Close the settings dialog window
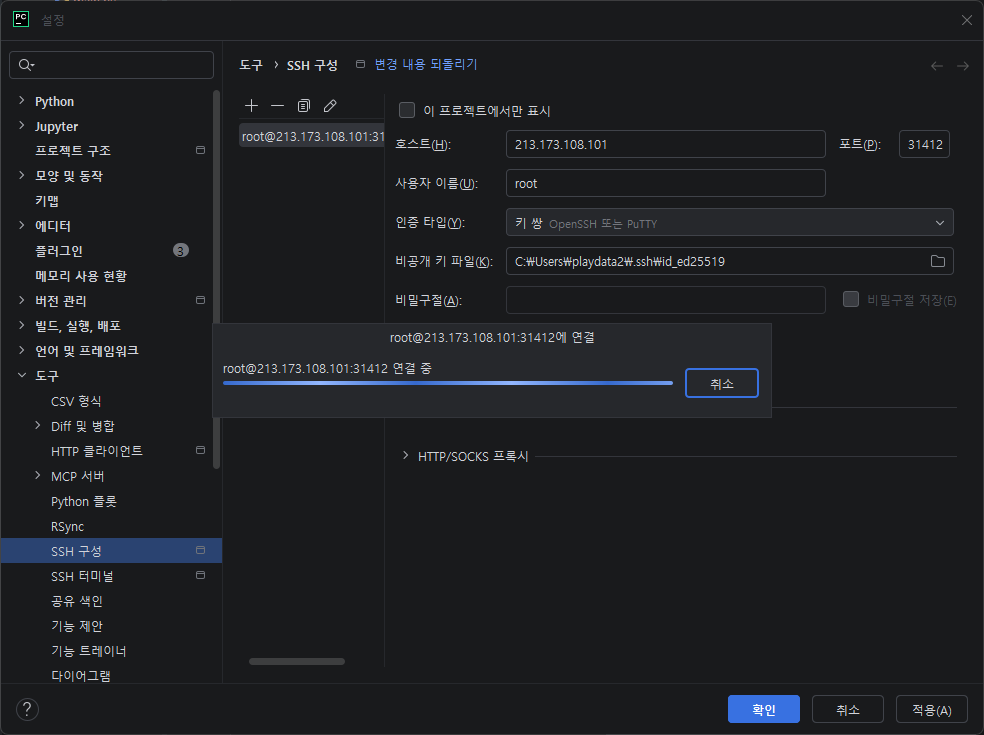Image resolution: width=984 pixels, height=735 pixels. click(x=966, y=20)
